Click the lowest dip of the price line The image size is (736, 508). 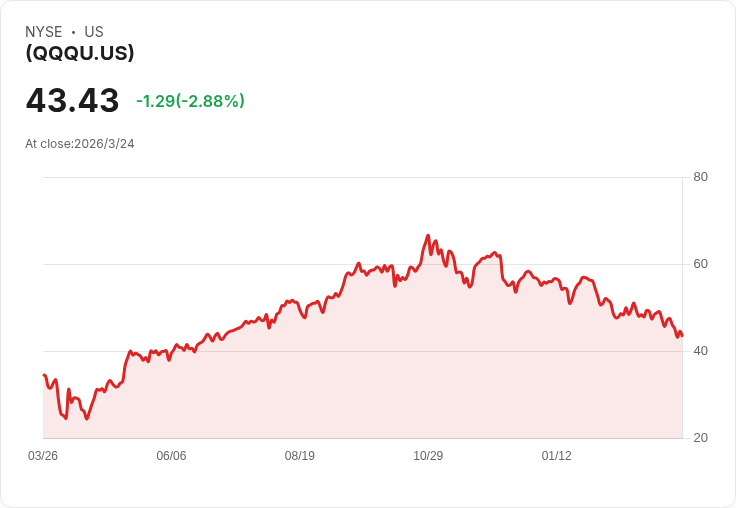pos(87,418)
